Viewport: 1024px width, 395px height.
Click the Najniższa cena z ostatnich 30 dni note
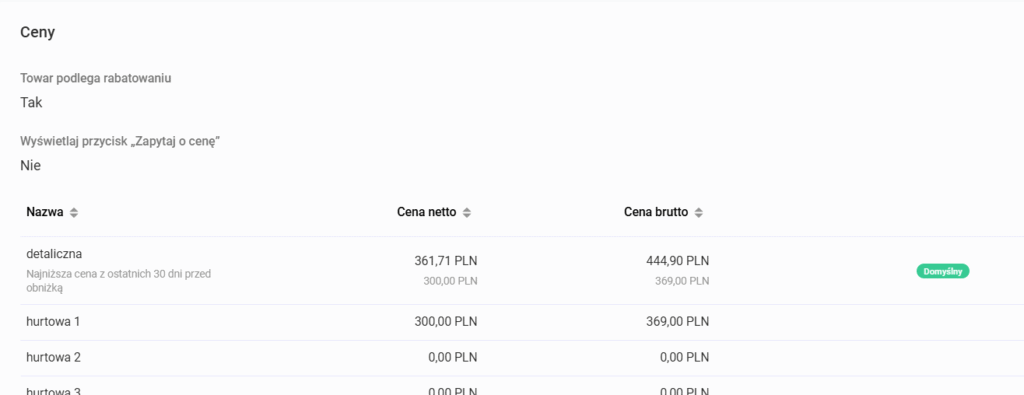118,281
